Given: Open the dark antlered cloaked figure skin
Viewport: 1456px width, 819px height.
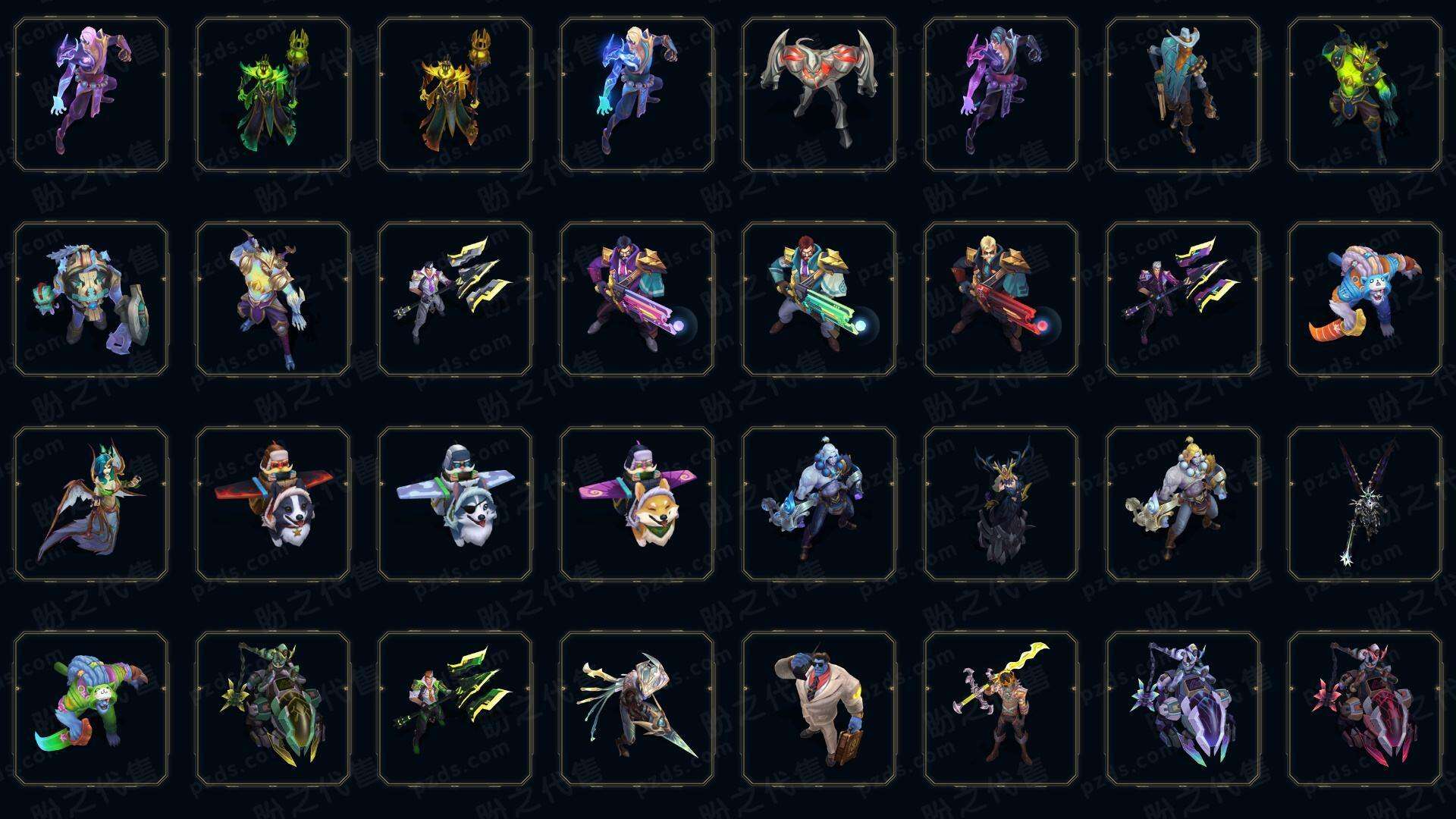Looking at the screenshot, I should point(1001,504).
